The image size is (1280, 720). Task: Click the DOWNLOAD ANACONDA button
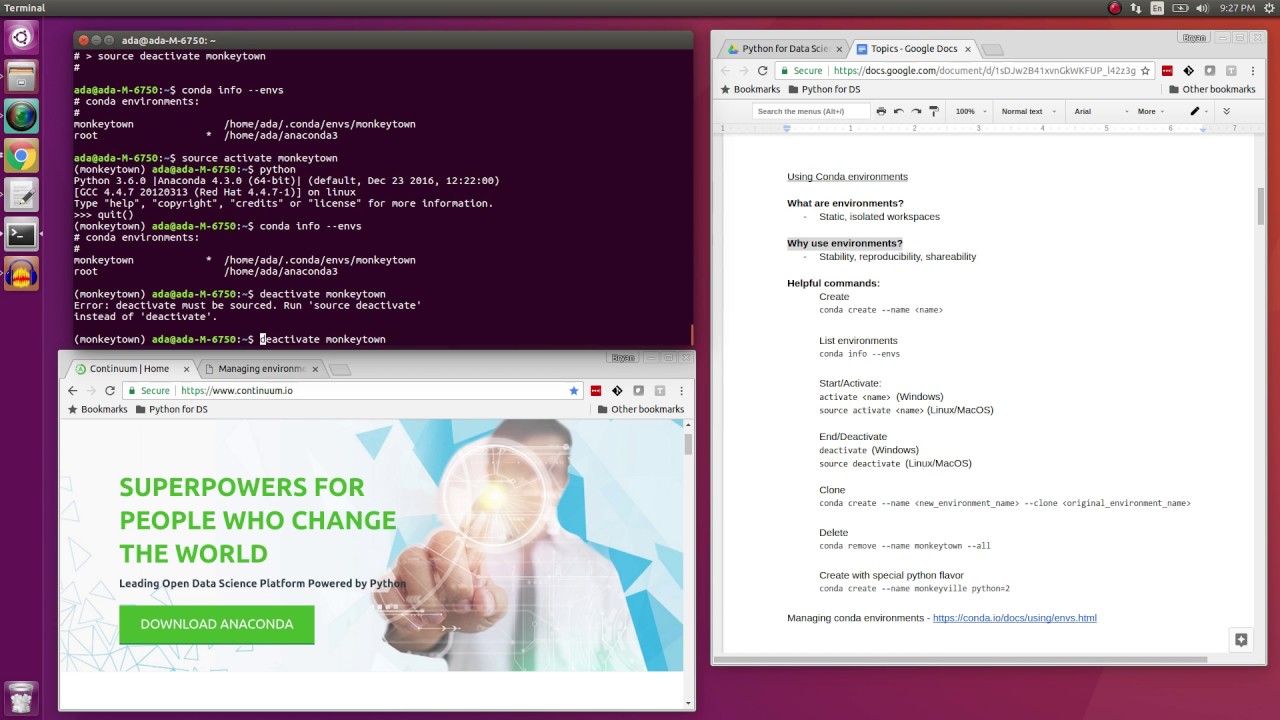(x=217, y=625)
